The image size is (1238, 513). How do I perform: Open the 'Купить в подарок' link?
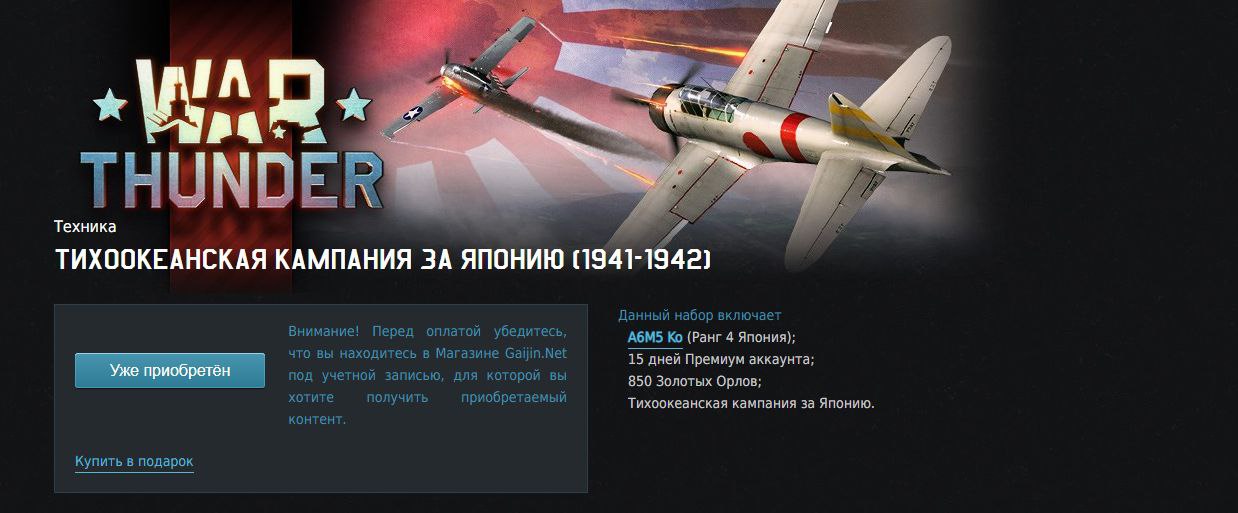tap(134, 461)
